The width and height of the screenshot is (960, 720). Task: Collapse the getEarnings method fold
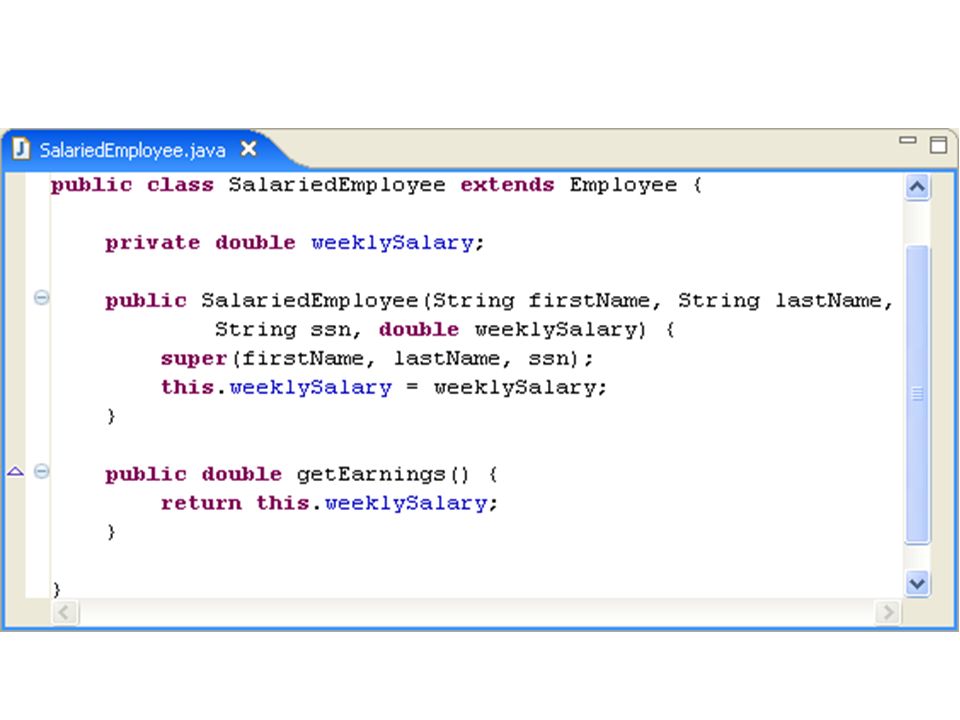(41, 471)
